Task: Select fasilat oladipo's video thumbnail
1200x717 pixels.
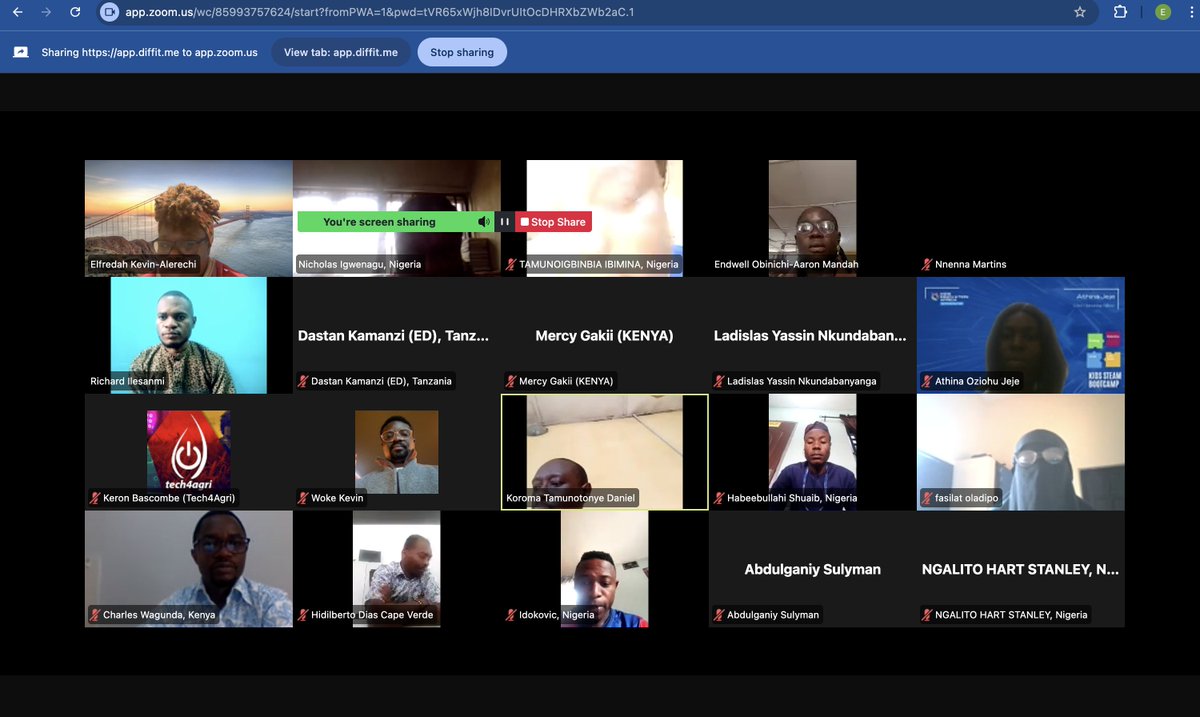Action: coord(1021,452)
